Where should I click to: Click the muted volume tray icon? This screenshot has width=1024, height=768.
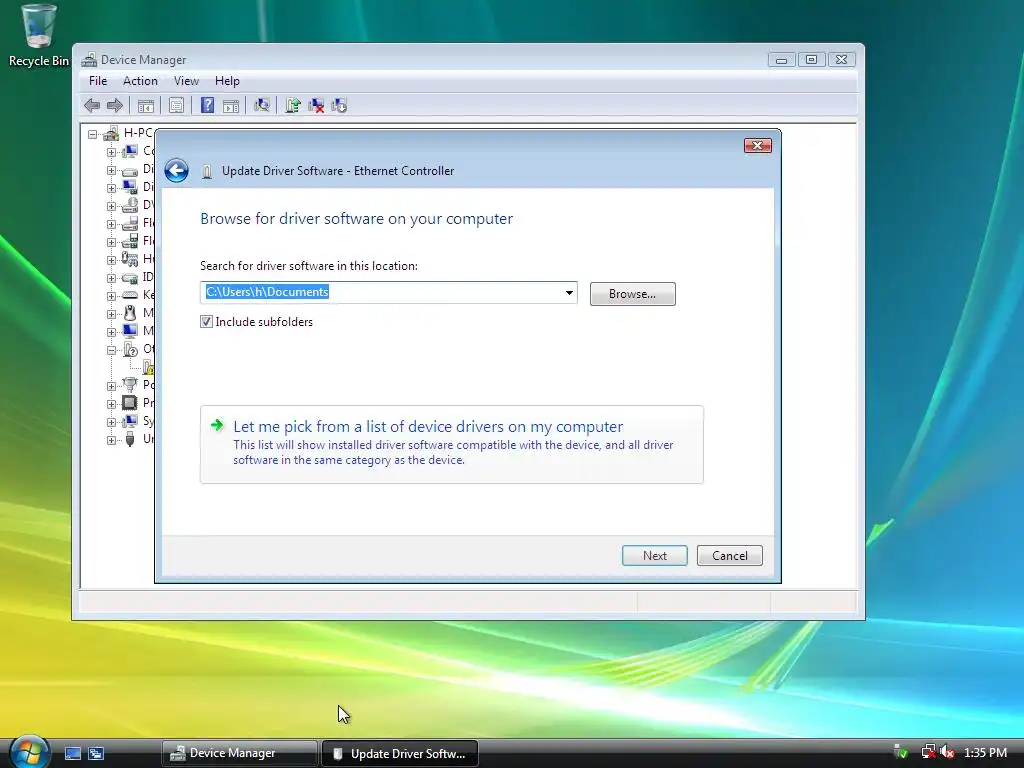tap(947, 752)
